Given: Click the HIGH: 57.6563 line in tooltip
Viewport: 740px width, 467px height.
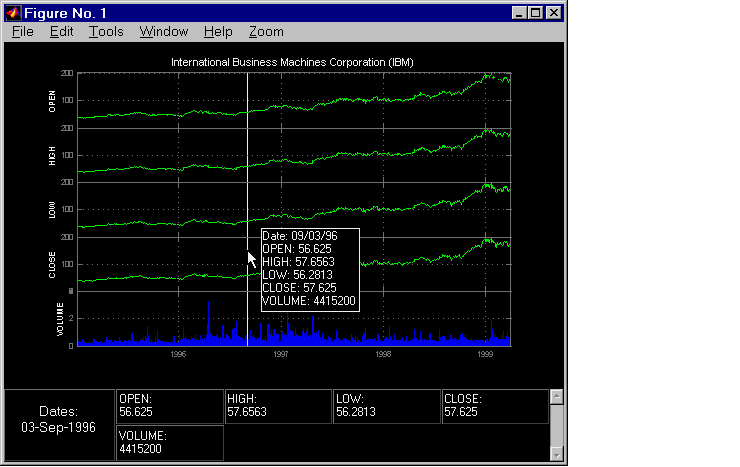Looking at the screenshot, I should click(298, 262).
